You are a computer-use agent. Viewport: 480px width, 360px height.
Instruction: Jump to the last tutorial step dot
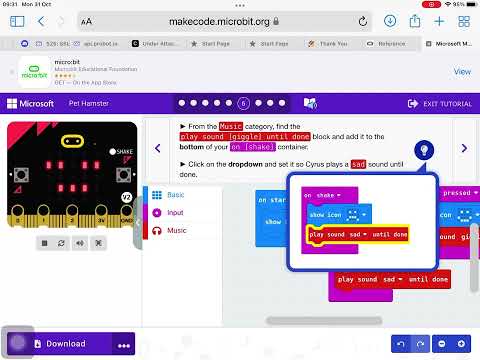(282, 103)
